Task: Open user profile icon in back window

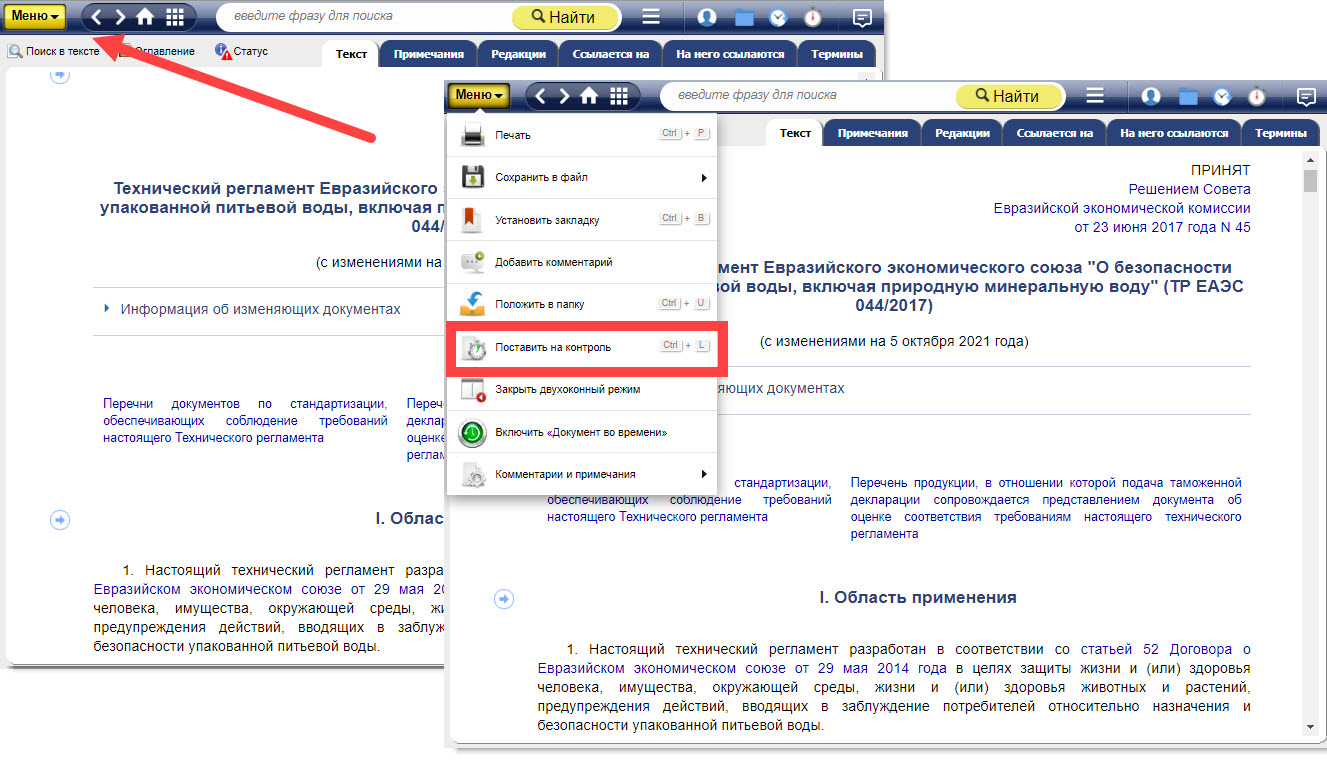Action: [707, 16]
